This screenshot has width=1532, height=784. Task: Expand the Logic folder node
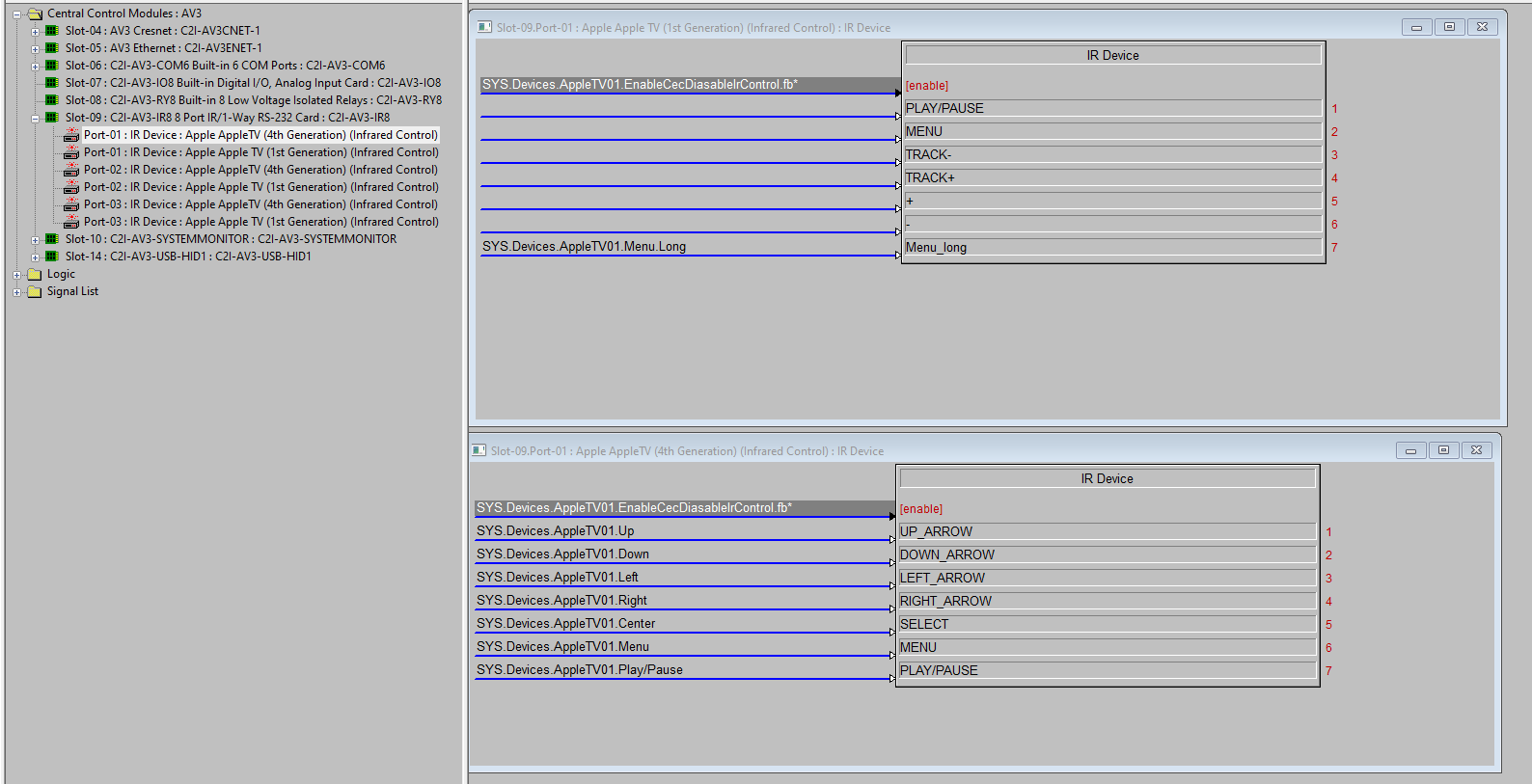point(16,275)
